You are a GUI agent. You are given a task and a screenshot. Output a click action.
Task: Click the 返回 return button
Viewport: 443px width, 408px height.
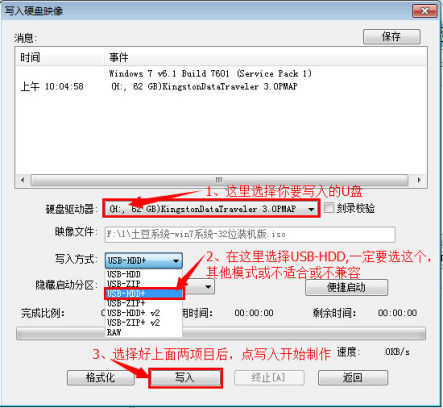coord(353,378)
